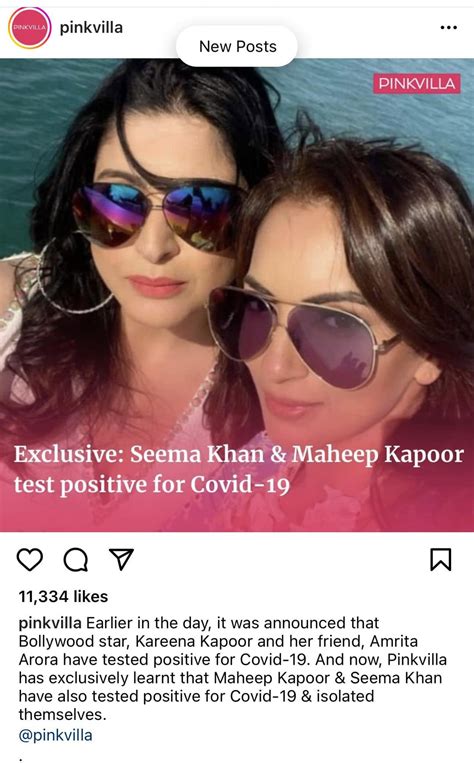
Task: Share the post using the paper plane icon
Action: 121,560
